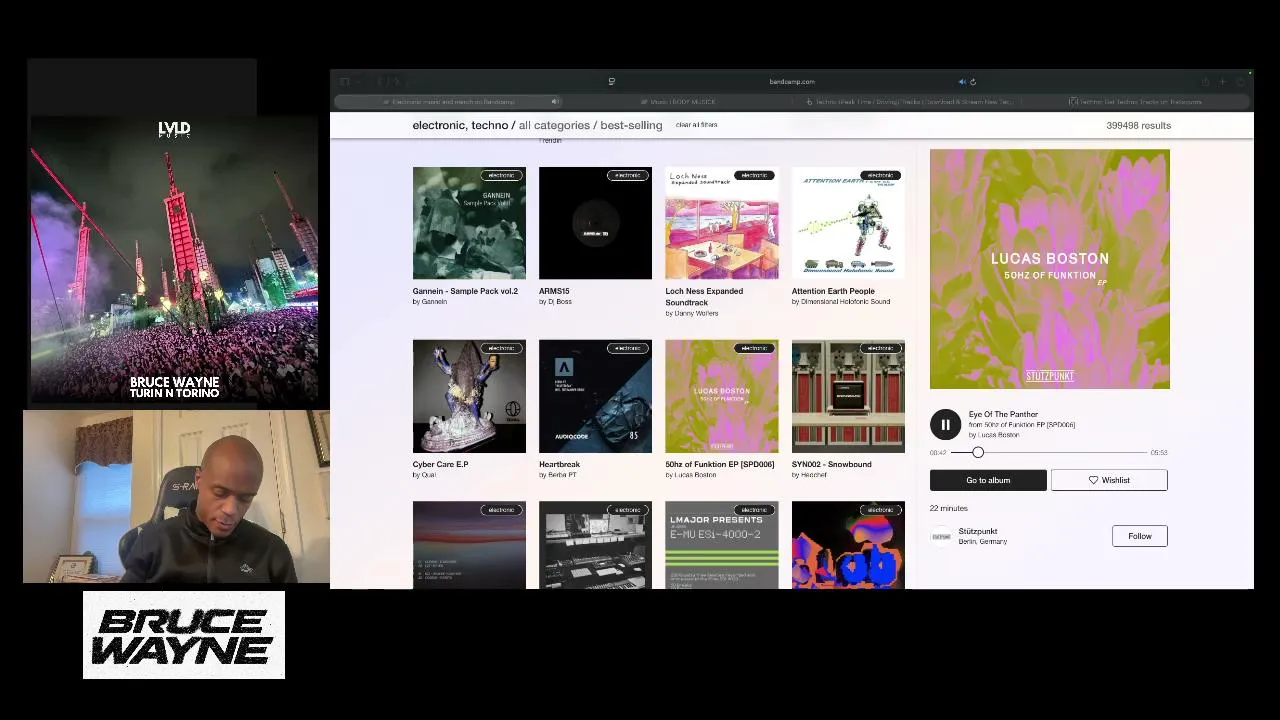The image size is (1280, 720).
Task: Click the artist name Berba PT
Action: (x=562, y=474)
